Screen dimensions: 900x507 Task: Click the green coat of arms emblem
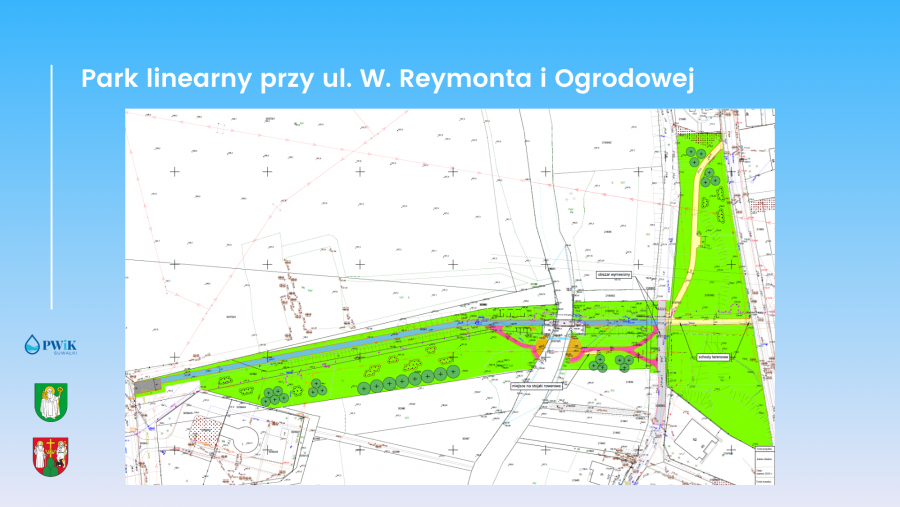(51, 402)
